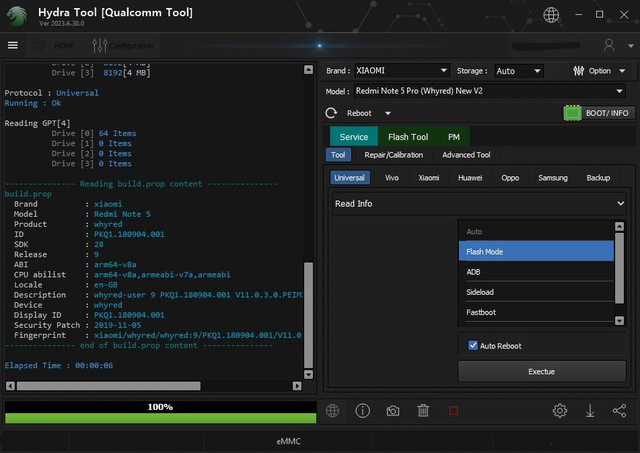Clear the log with the trash icon

coord(423,411)
